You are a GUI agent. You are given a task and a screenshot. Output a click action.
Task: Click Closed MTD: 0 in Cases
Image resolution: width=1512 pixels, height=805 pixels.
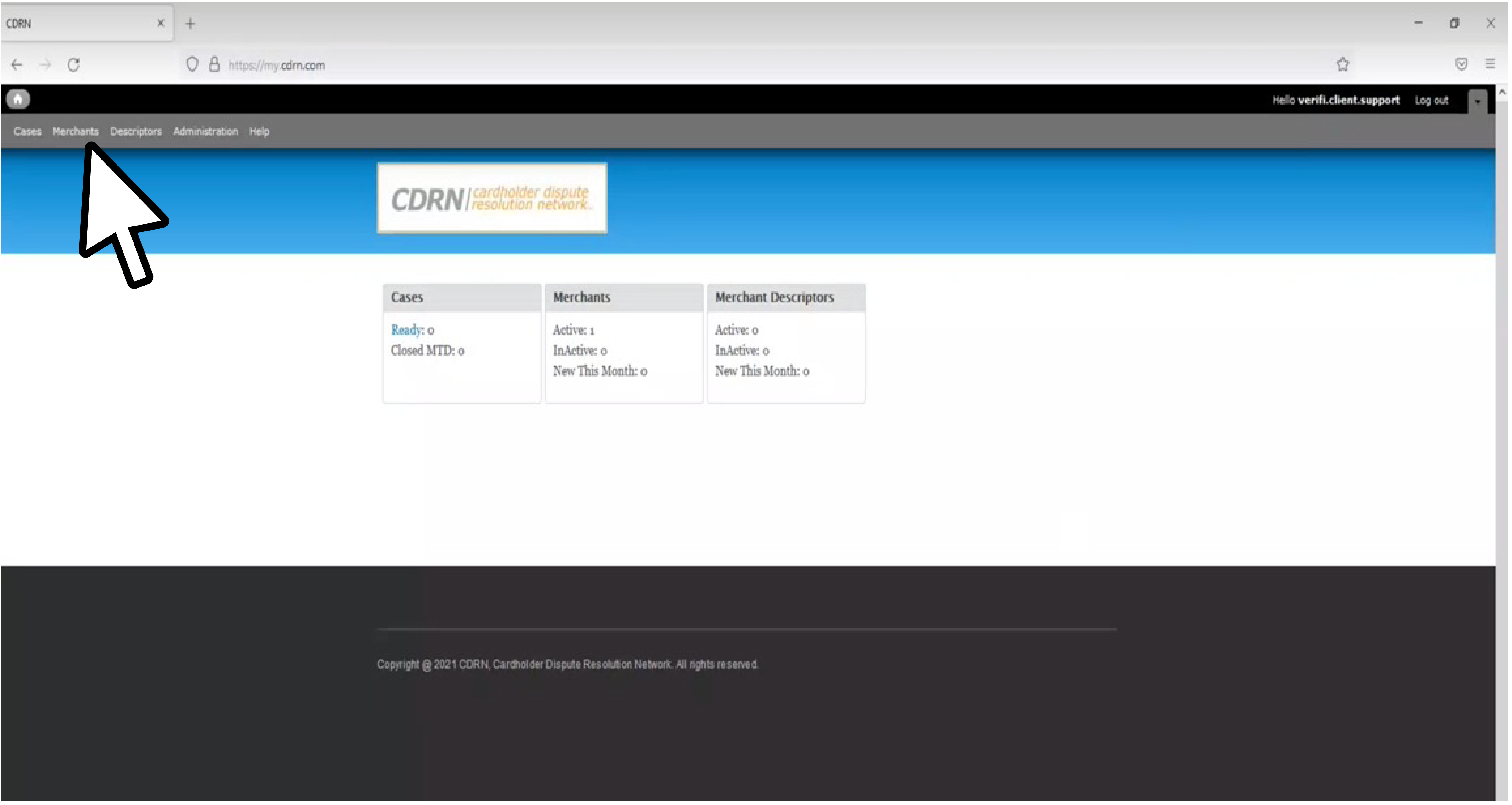(x=427, y=351)
